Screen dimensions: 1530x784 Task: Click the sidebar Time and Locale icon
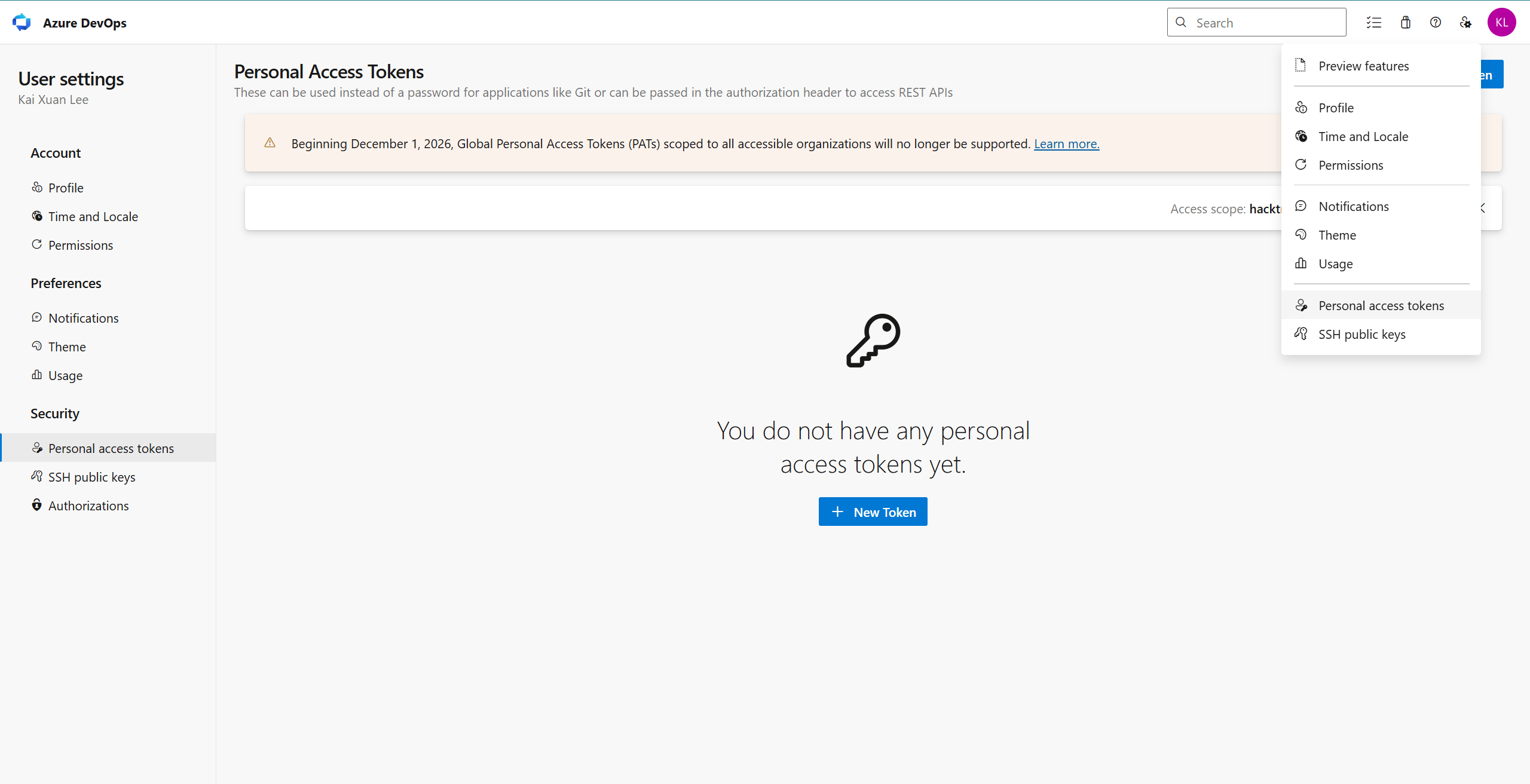pos(37,216)
